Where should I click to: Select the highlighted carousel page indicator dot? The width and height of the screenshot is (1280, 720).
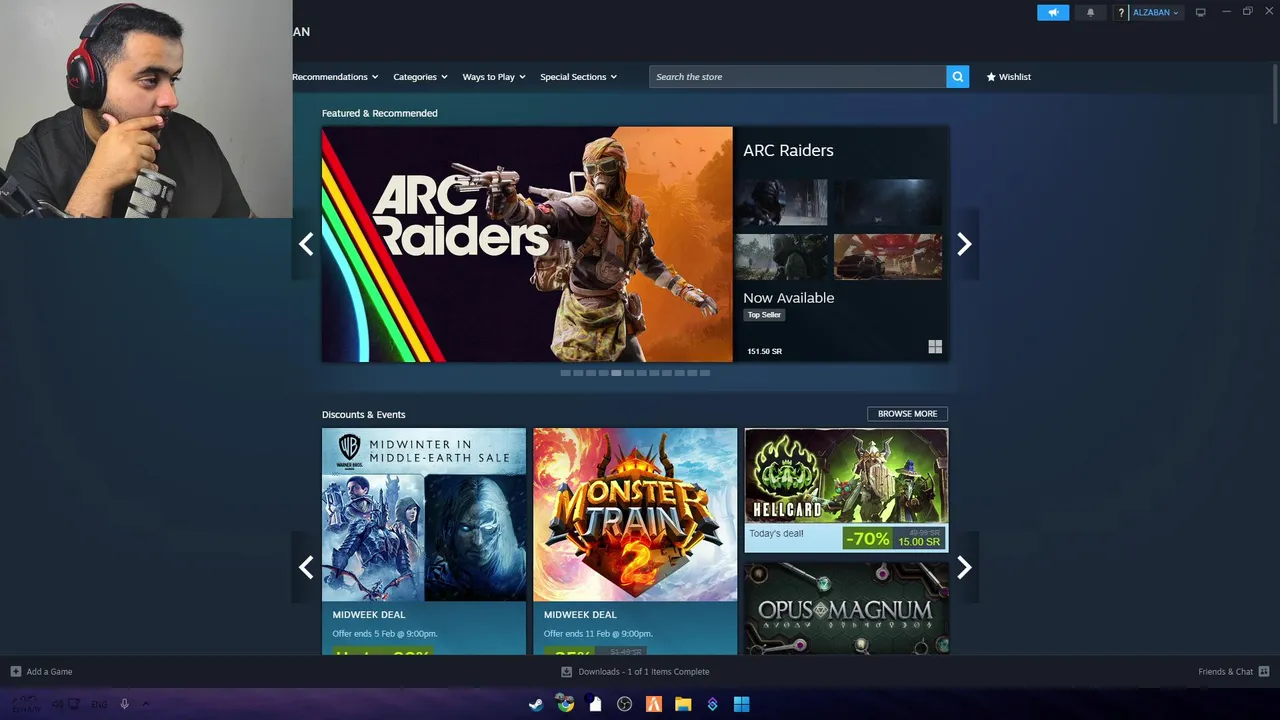[616, 373]
